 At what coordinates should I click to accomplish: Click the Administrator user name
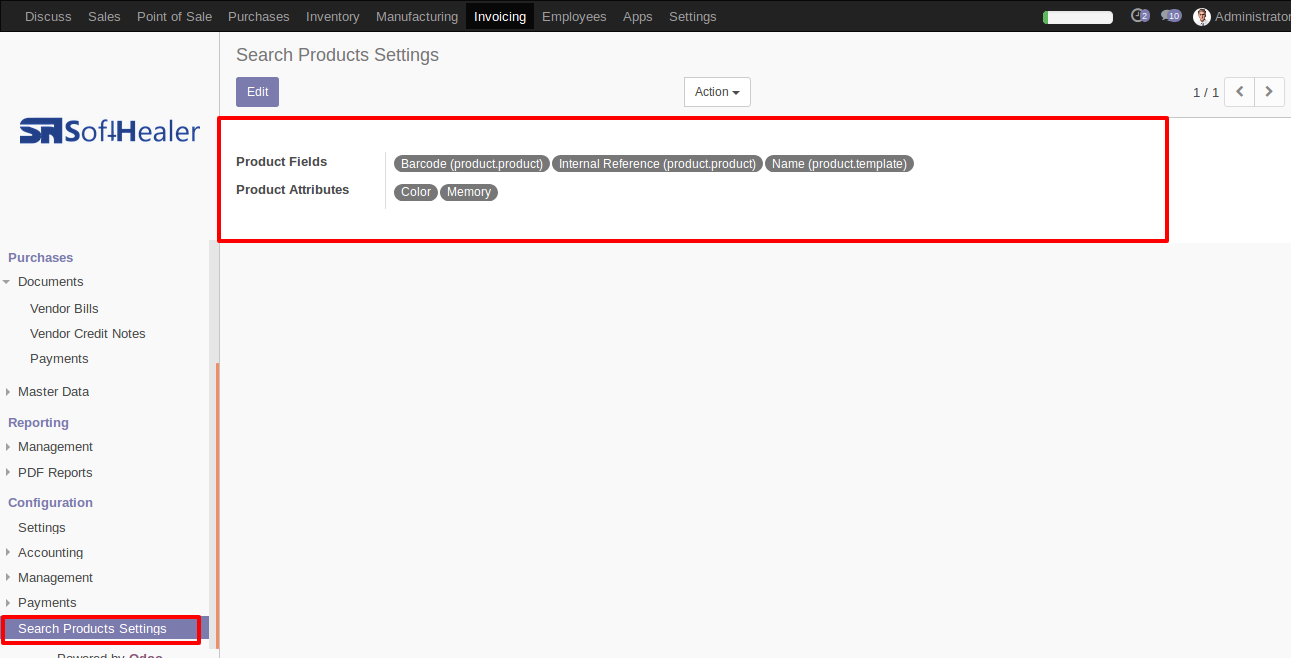click(1252, 16)
